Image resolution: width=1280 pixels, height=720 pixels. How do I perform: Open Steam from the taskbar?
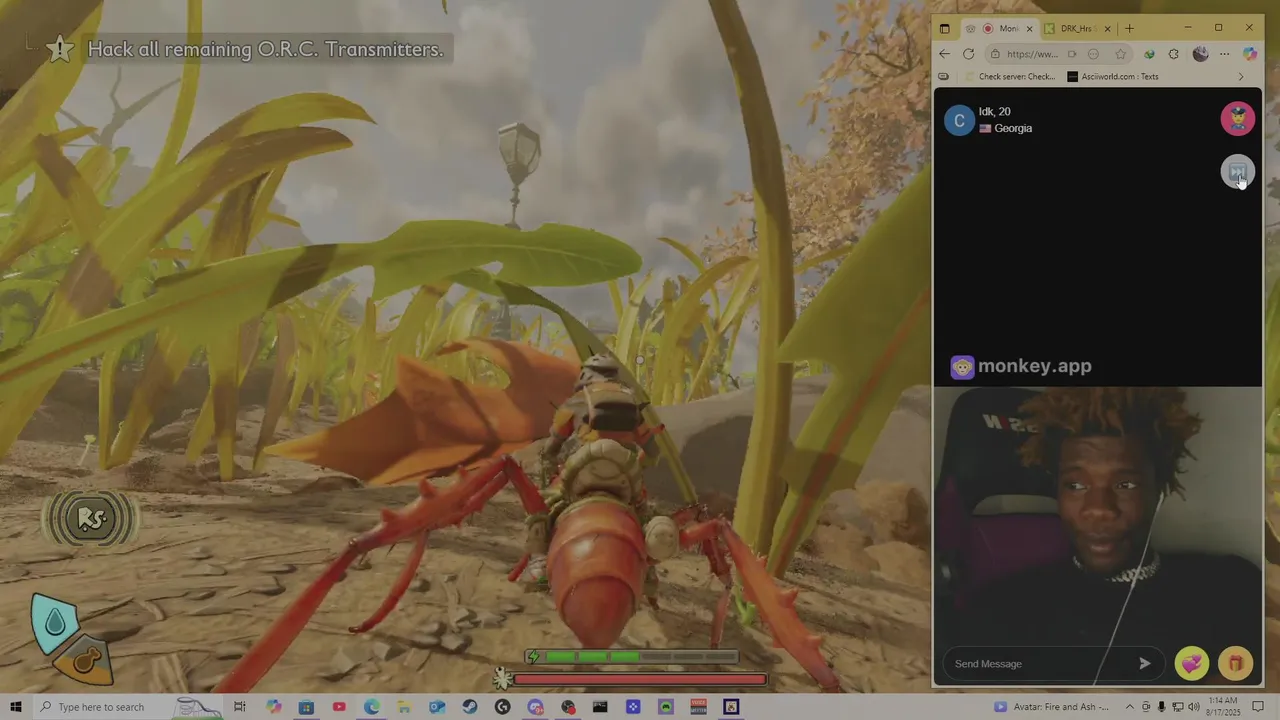pos(470,707)
